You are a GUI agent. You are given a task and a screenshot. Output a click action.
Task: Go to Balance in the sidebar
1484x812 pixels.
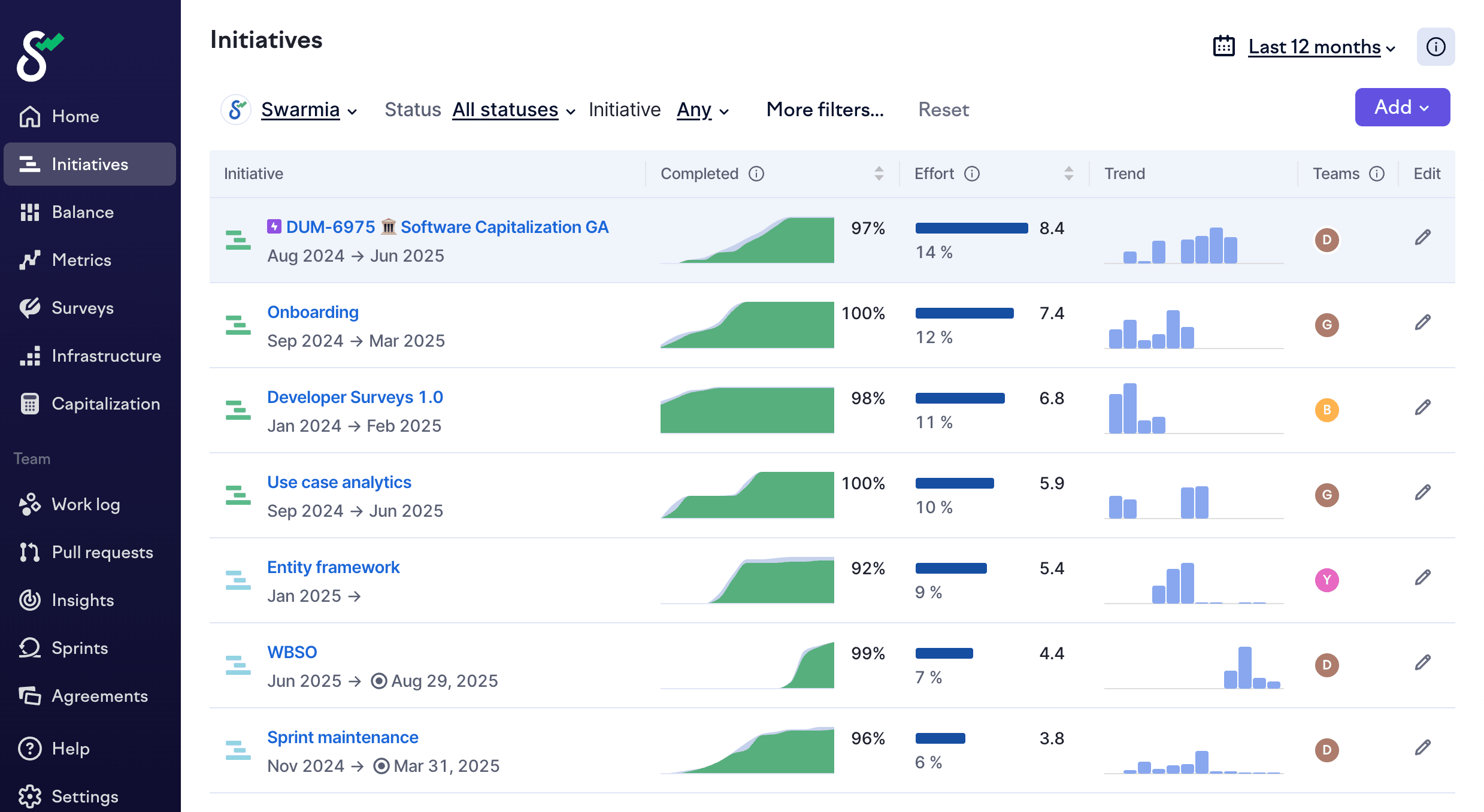coord(83,212)
